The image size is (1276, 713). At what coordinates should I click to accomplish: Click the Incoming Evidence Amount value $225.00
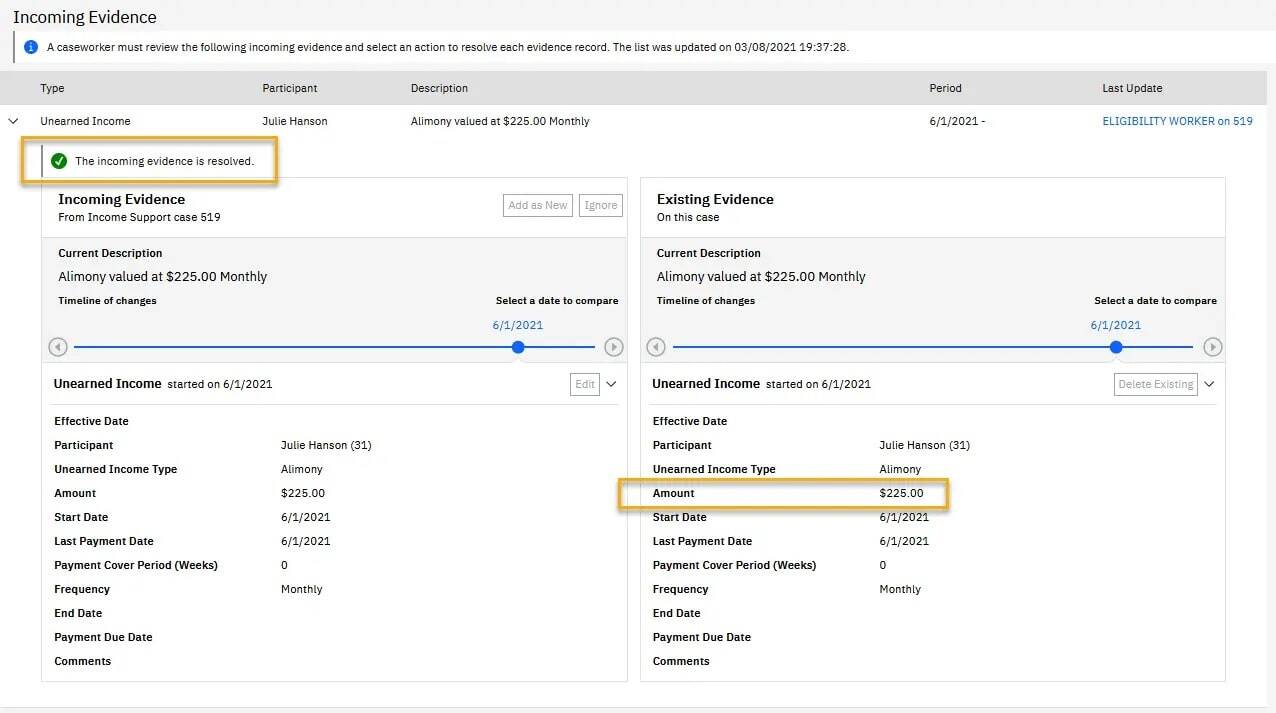tap(303, 493)
